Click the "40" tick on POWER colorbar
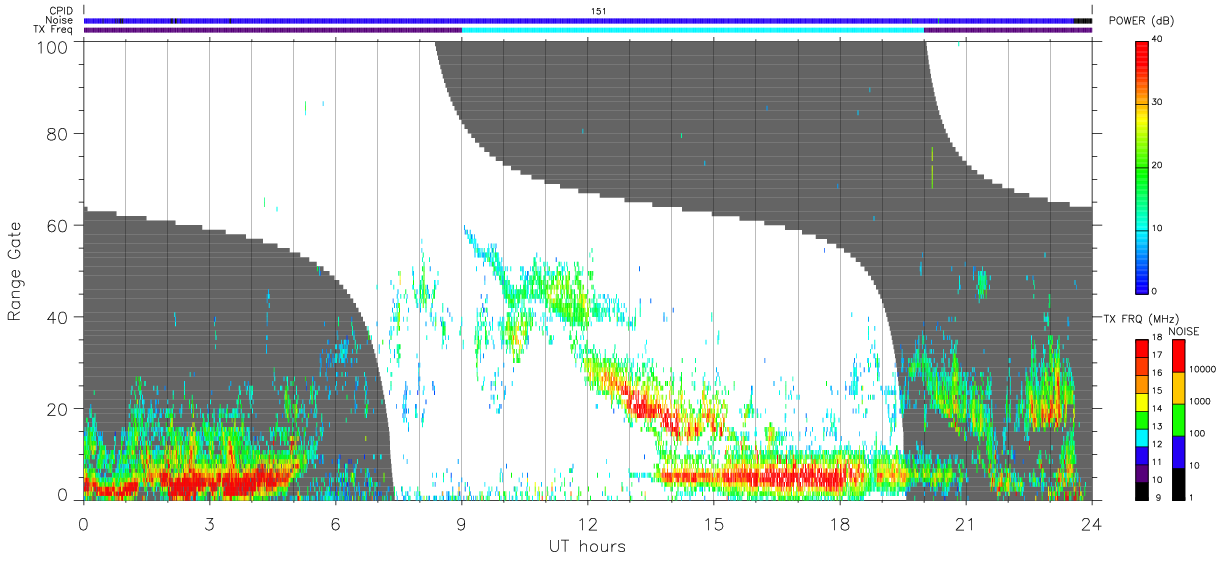The width and height of the screenshot is (1228, 567). [x=1158, y=40]
